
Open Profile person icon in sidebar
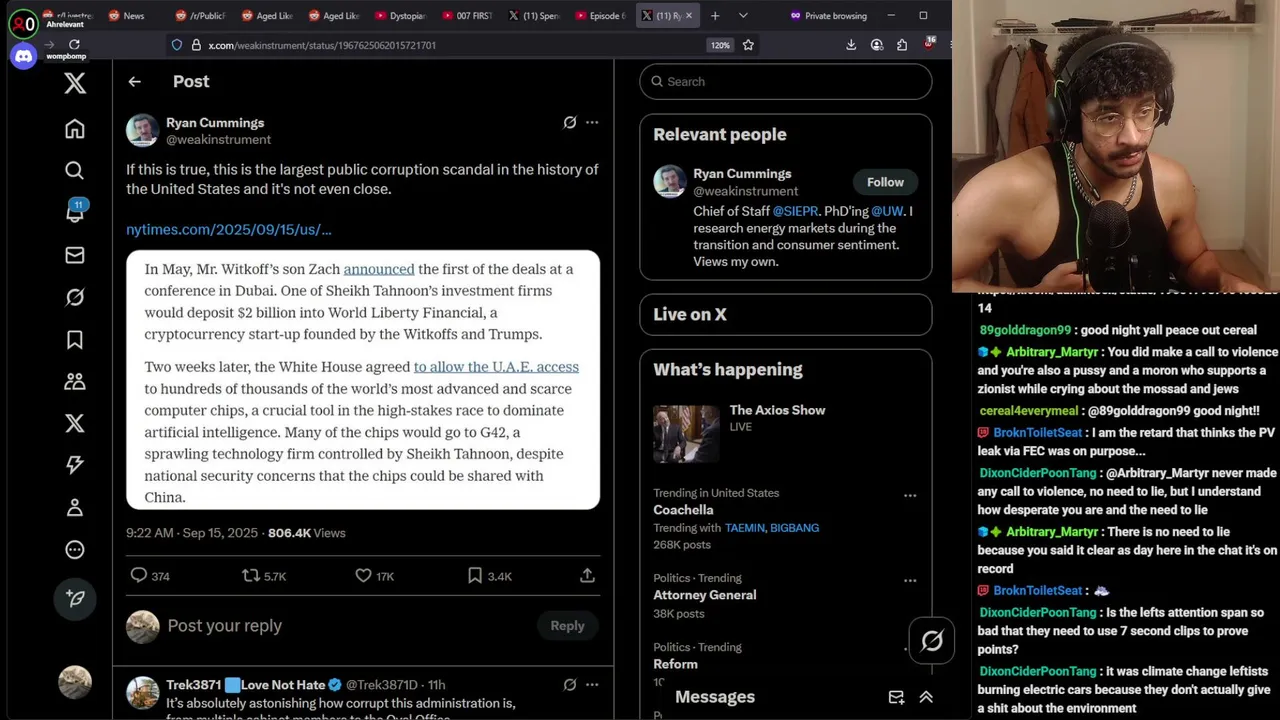[75, 507]
